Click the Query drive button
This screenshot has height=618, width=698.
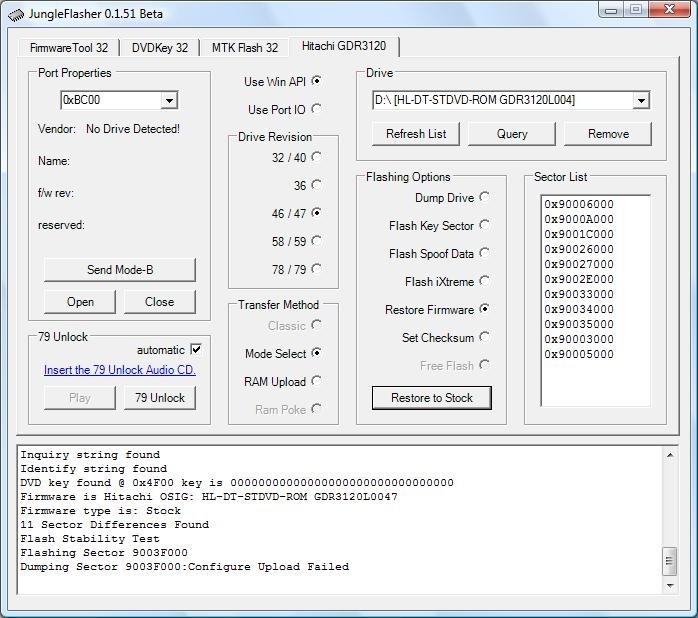(x=512, y=134)
